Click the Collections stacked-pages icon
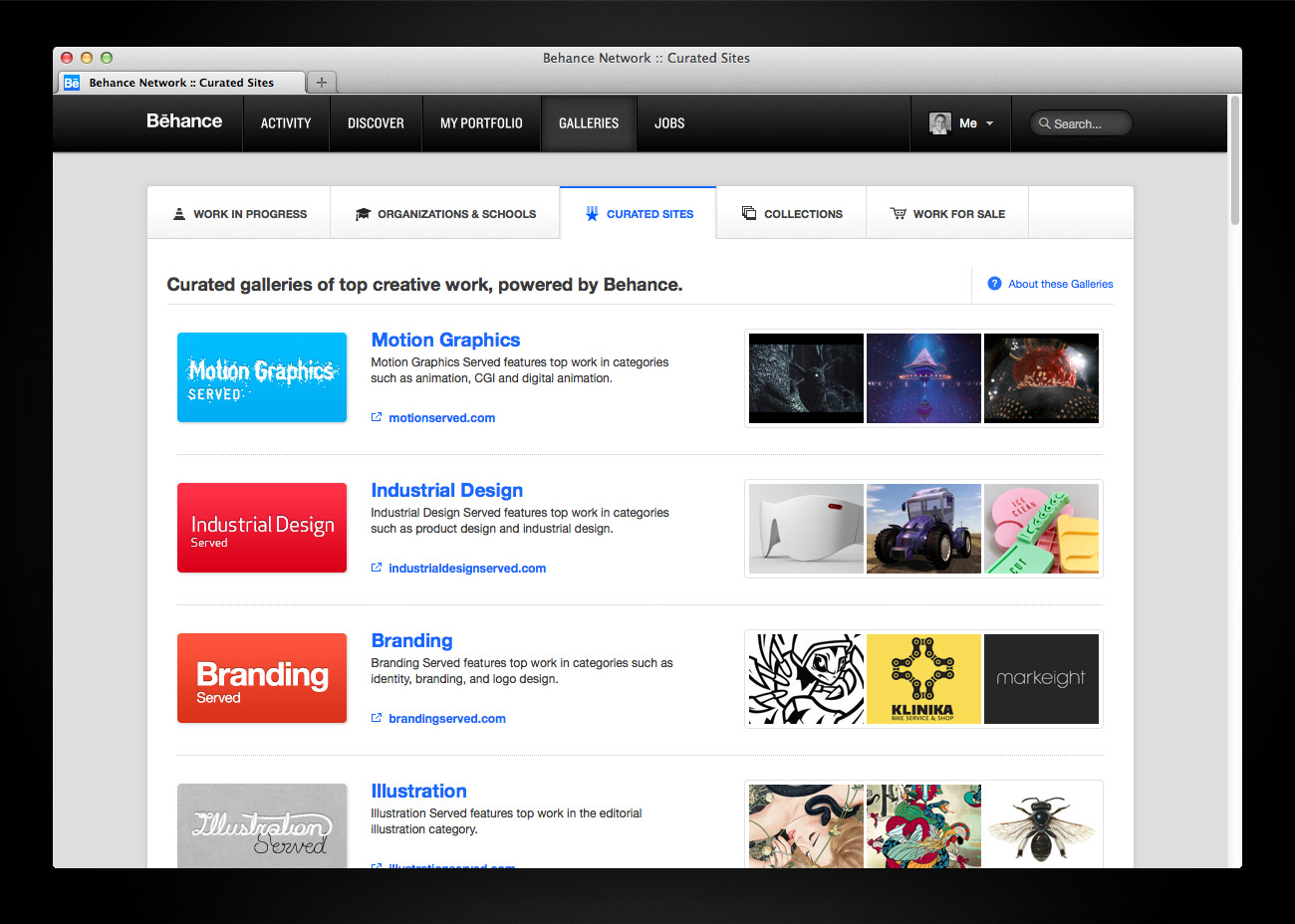The image size is (1295, 924). (749, 213)
